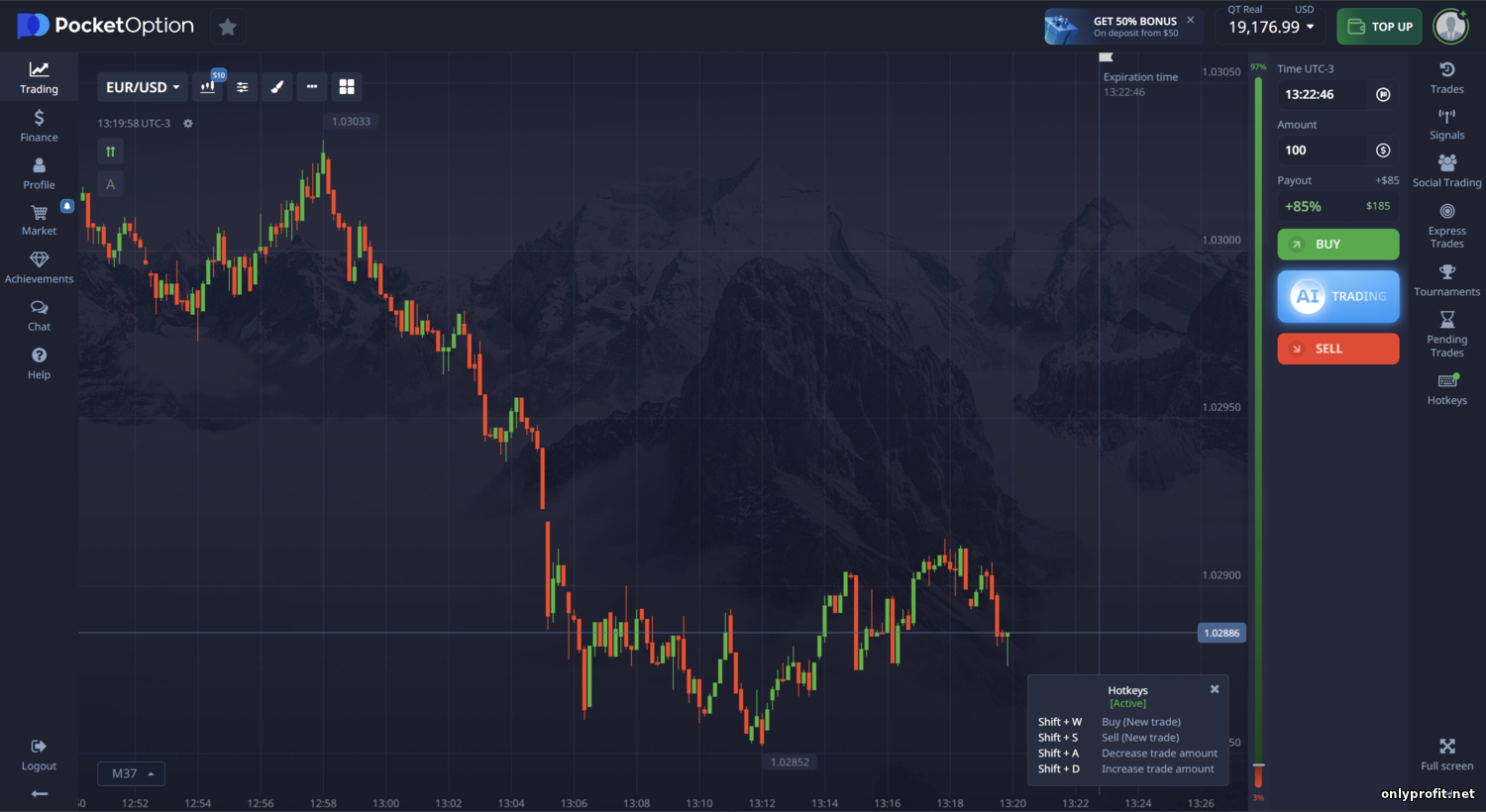Expand the M37 timeframe selector
1486x812 pixels.
click(x=132, y=773)
